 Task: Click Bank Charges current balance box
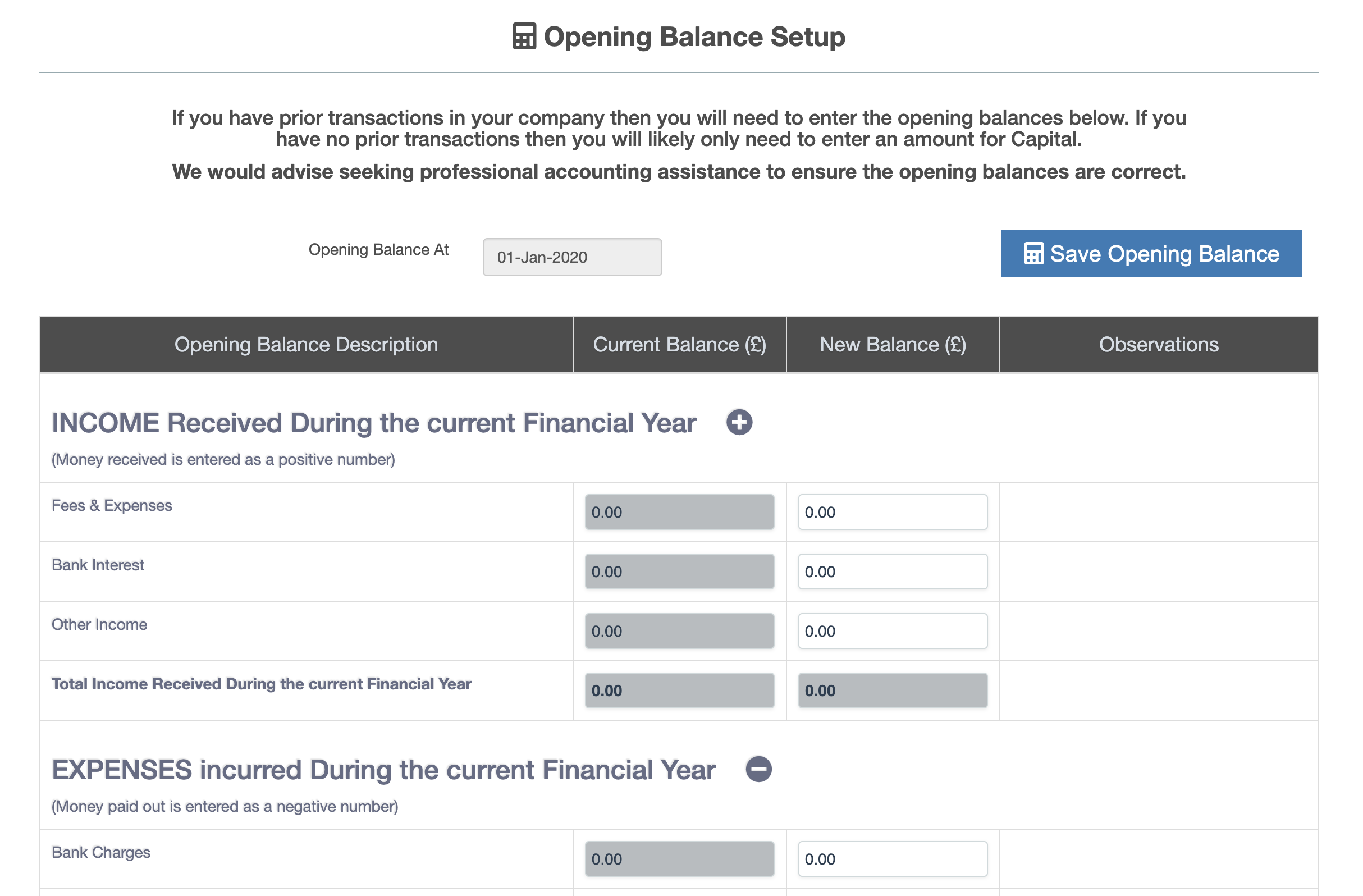coord(679,860)
